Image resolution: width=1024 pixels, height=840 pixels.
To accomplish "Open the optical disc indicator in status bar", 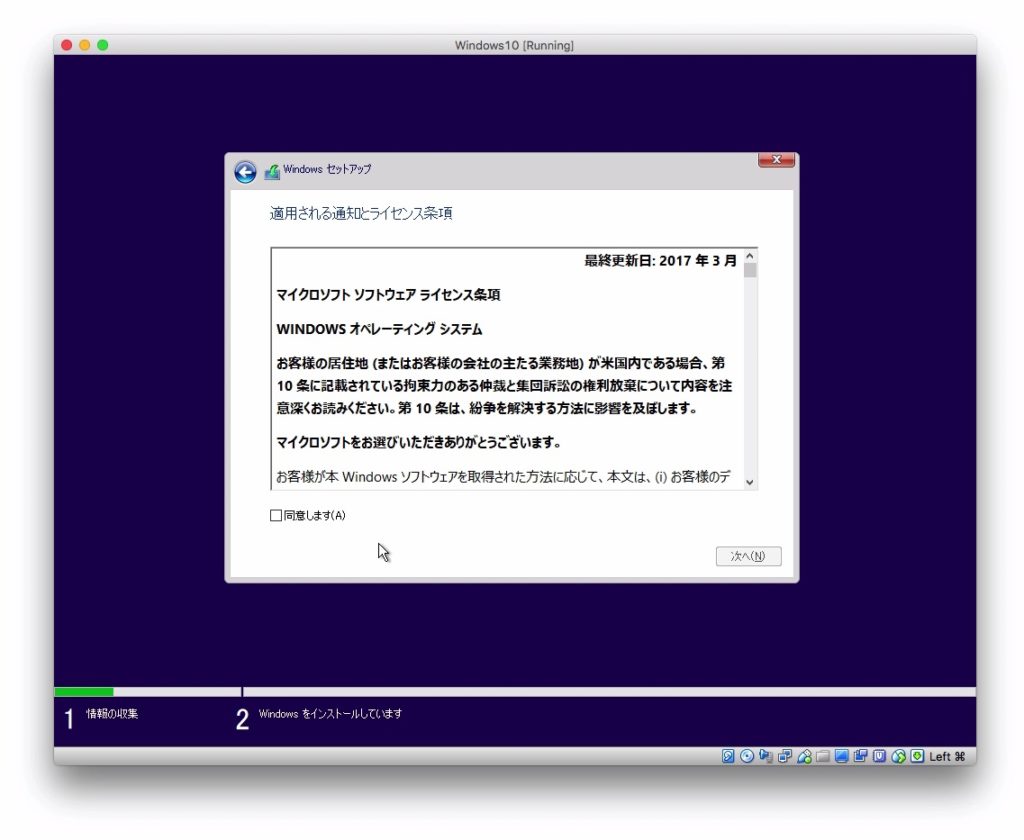I will point(747,756).
